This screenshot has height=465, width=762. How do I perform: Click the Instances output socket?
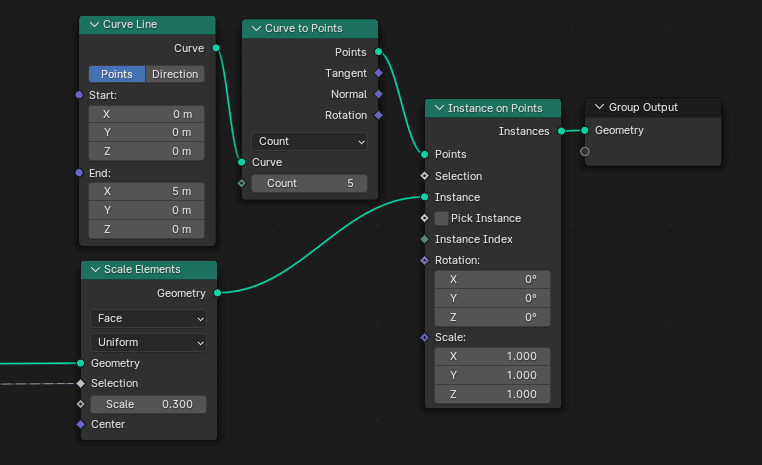pyautogui.click(x=561, y=131)
